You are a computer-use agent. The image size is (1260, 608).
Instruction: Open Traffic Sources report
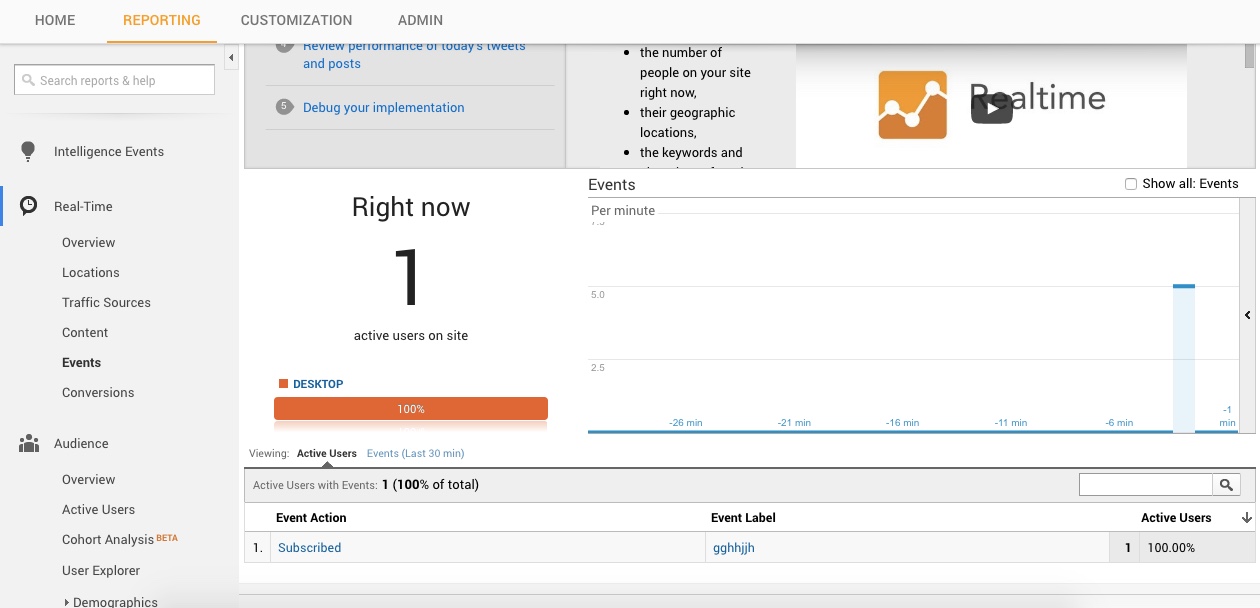(106, 302)
